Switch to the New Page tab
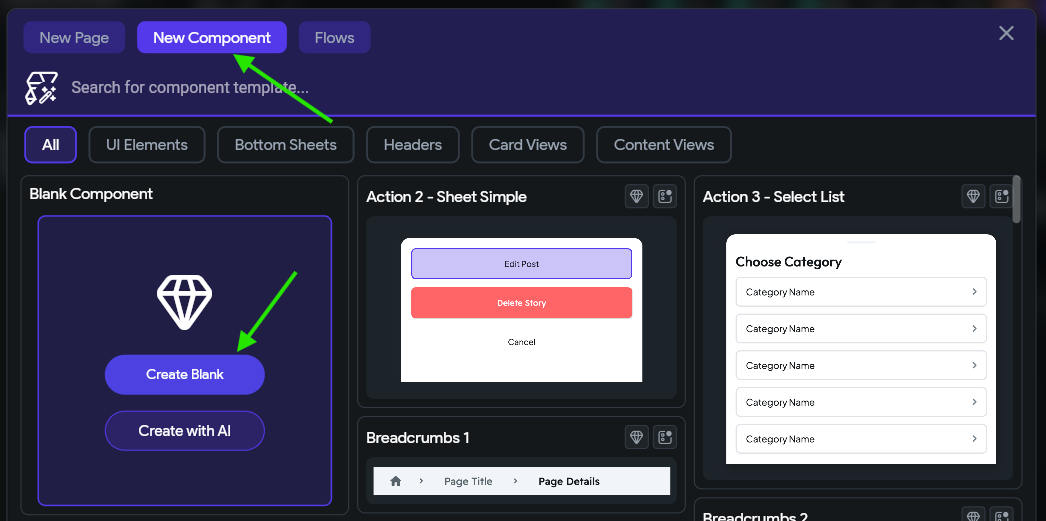This screenshot has height=521, width=1046. 74,37
